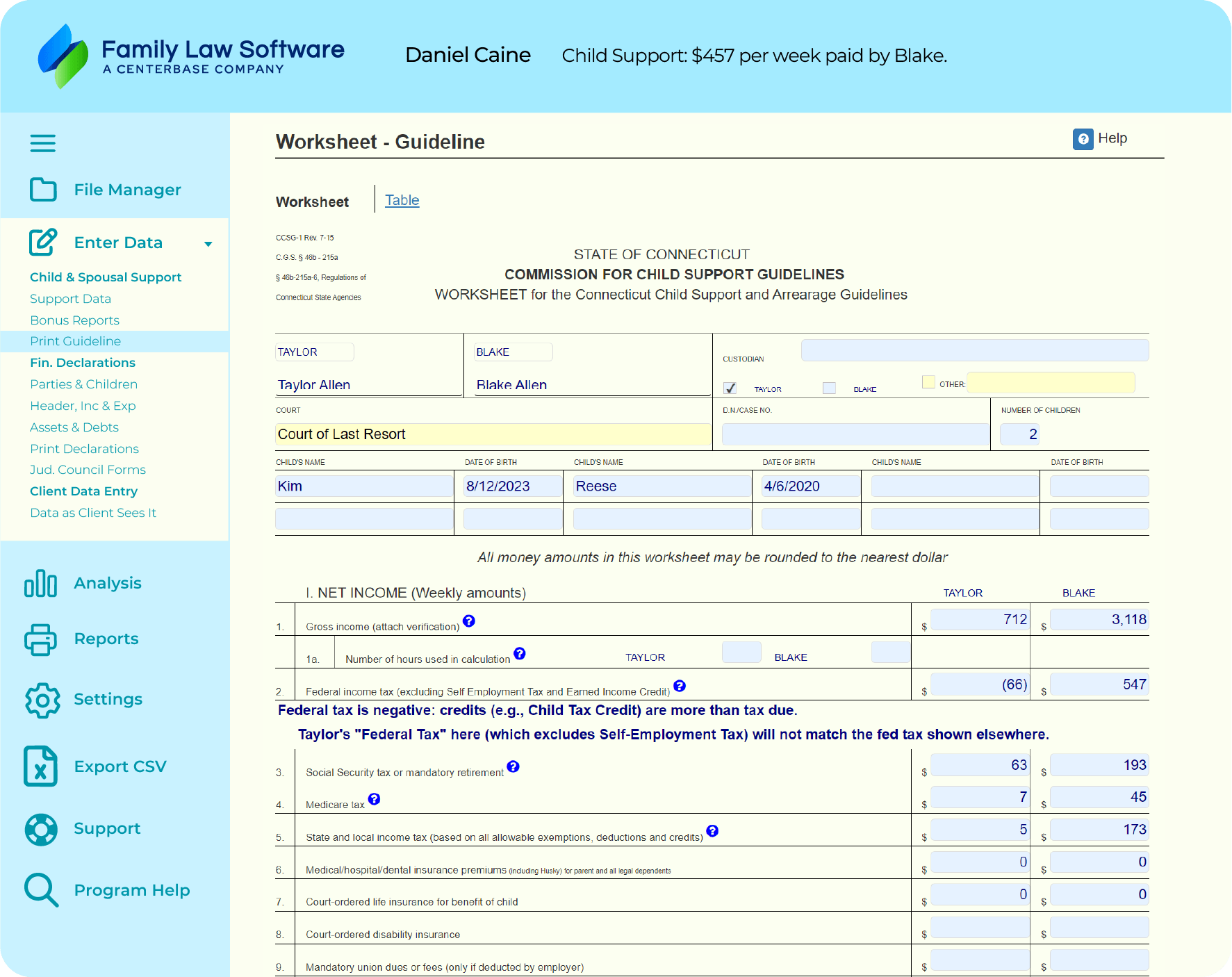
Task: Switch to the Table view link
Action: pos(402,200)
